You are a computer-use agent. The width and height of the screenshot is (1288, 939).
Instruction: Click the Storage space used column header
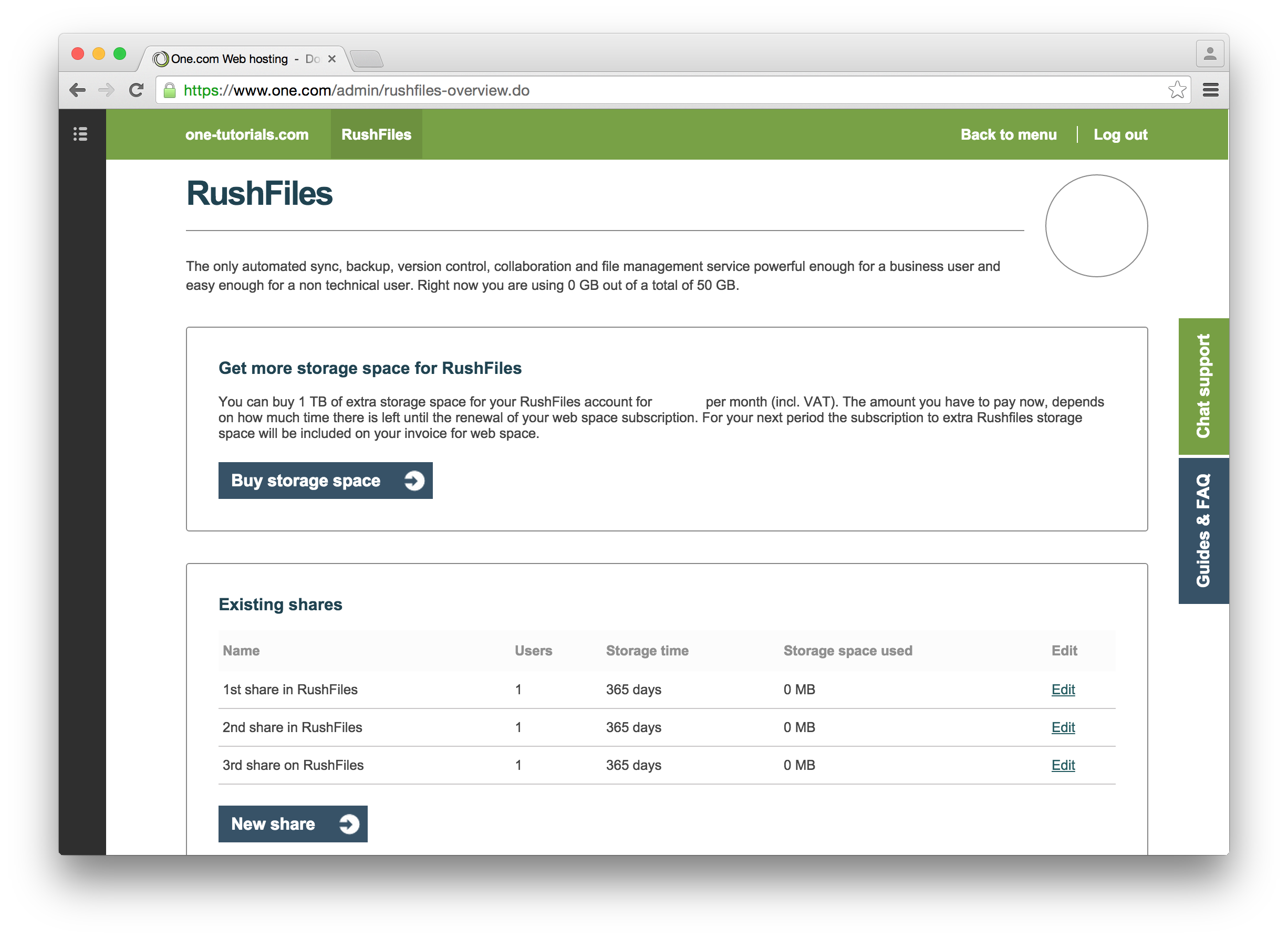(847, 651)
